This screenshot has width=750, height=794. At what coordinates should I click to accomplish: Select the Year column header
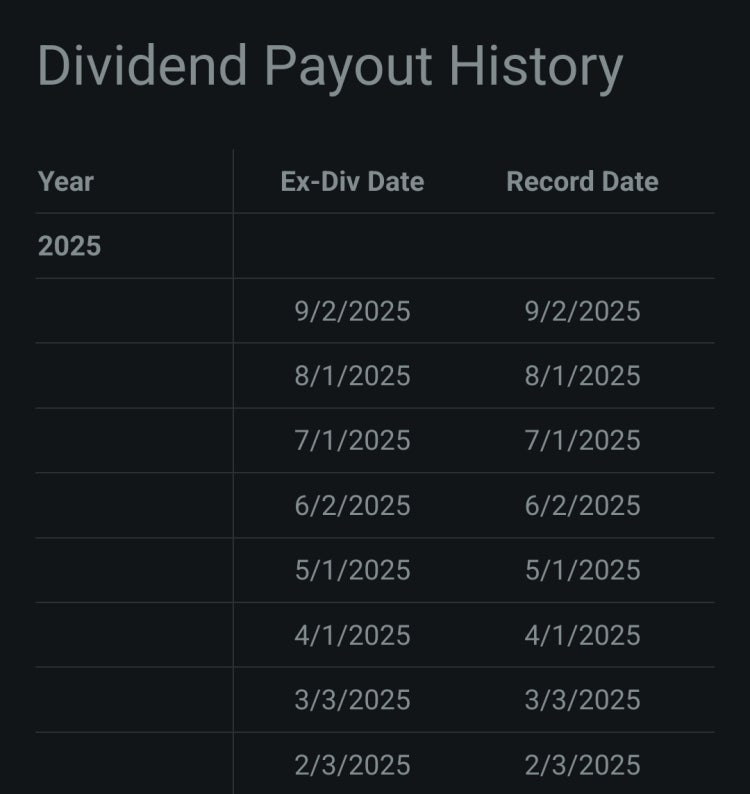pos(66,181)
